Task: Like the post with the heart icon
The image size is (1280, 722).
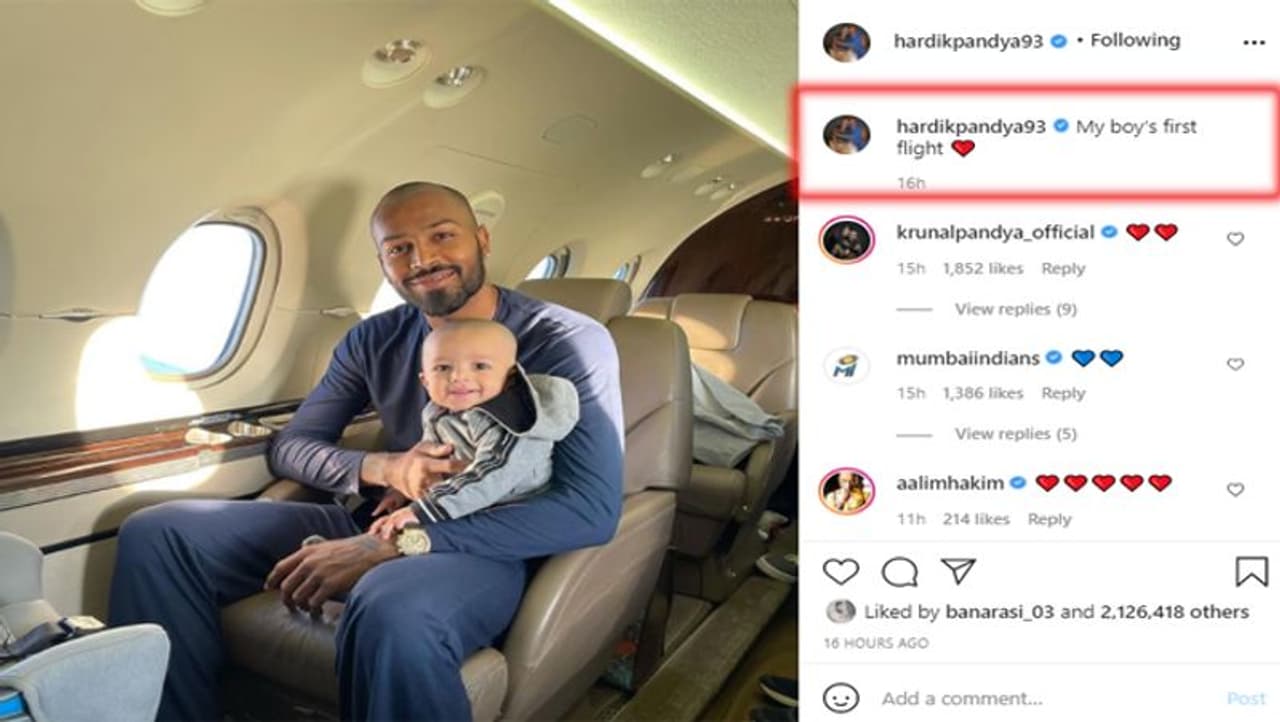Action: coord(841,571)
